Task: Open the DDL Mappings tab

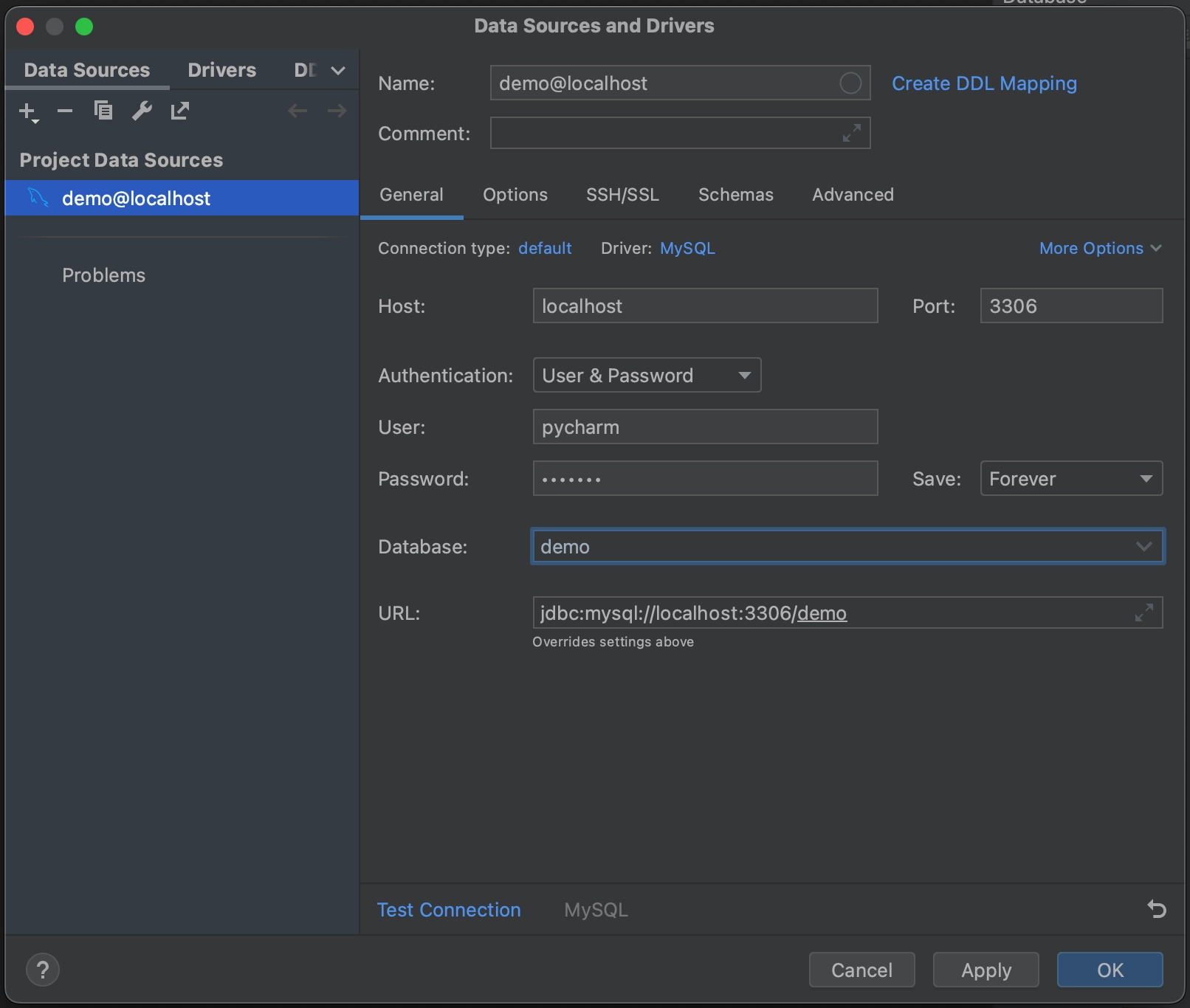Action: coord(305,70)
